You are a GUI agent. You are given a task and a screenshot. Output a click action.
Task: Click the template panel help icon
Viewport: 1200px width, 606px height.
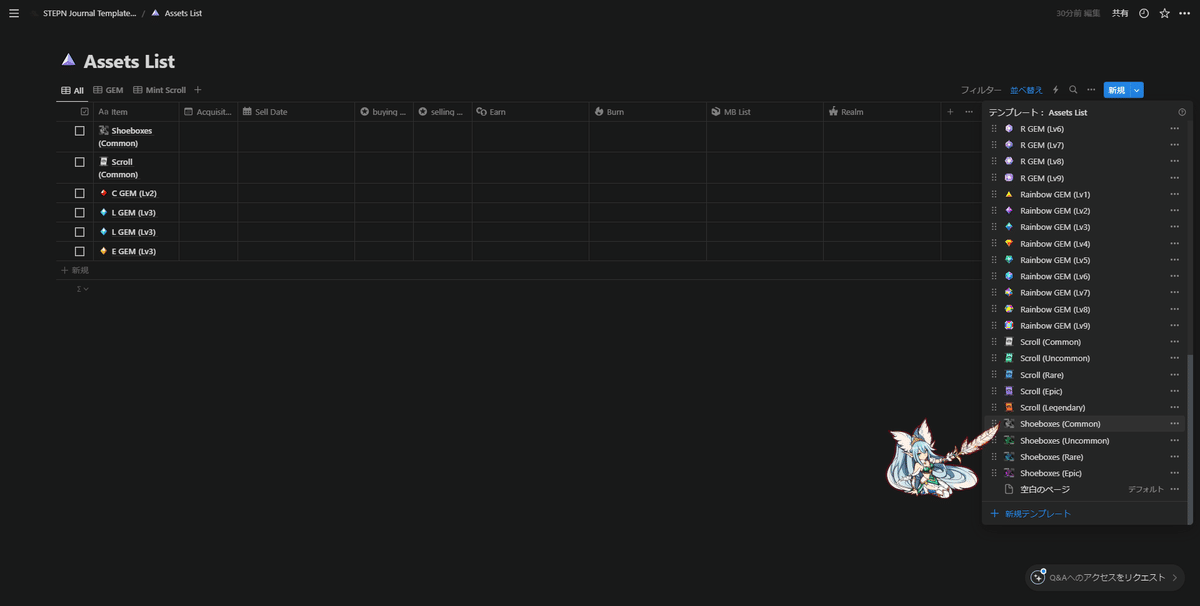point(1182,112)
